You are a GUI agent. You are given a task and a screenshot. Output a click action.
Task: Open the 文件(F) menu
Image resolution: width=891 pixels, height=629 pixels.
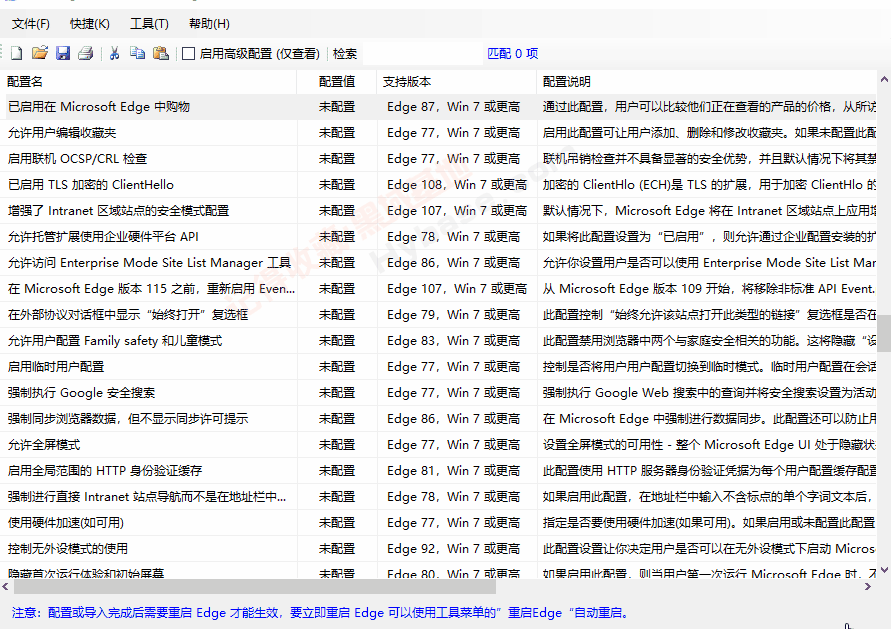[31, 24]
